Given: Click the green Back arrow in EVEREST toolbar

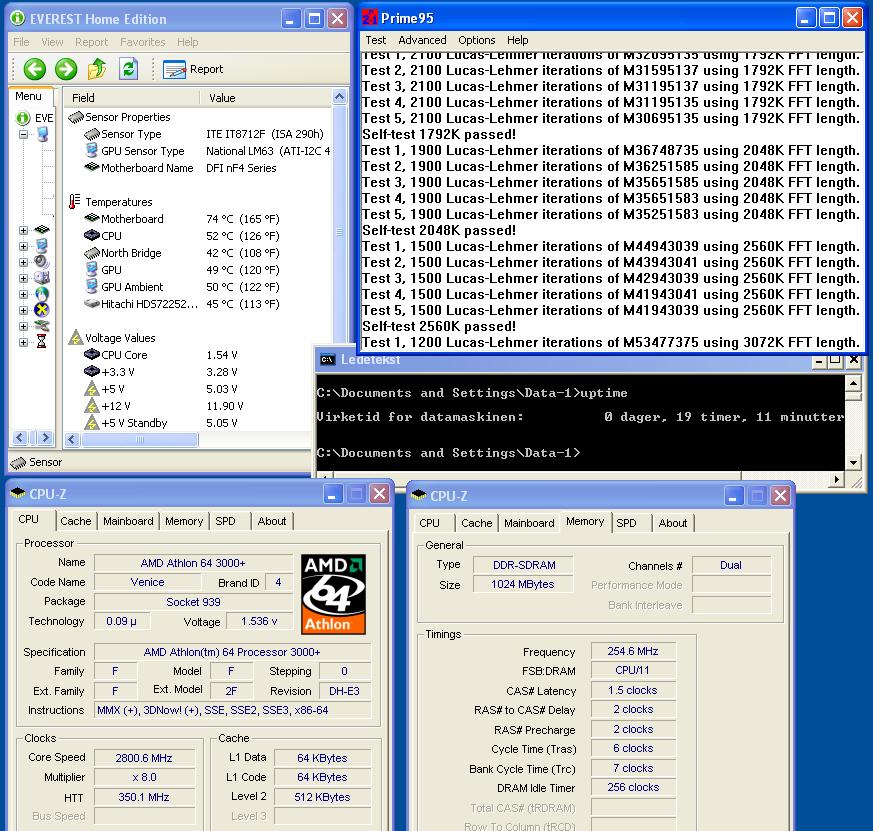Looking at the screenshot, I should point(35,69).
